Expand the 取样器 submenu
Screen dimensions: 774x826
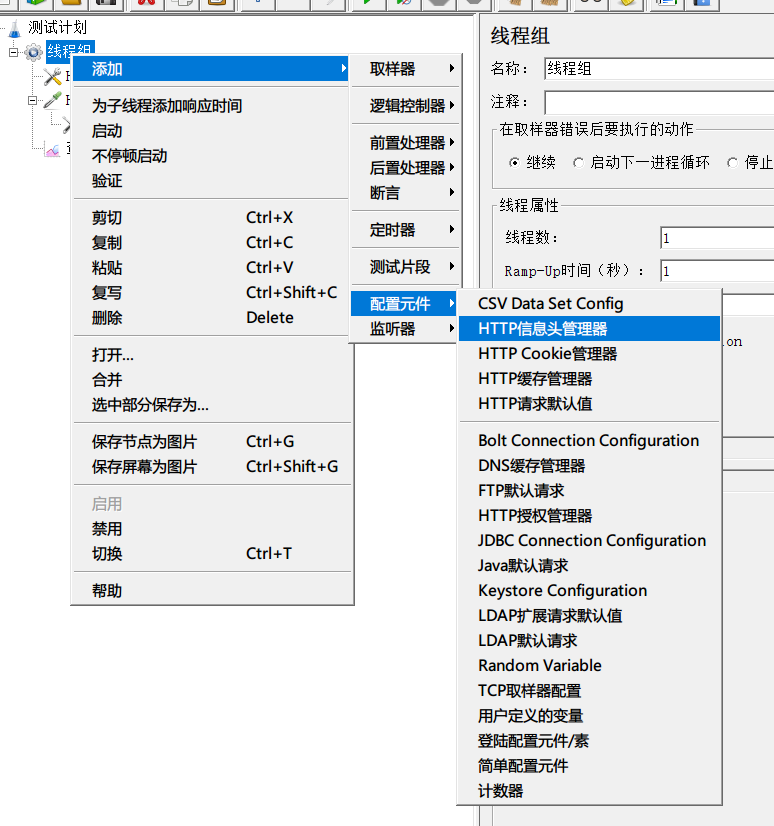pyautogui.click(x=406, y=68)
